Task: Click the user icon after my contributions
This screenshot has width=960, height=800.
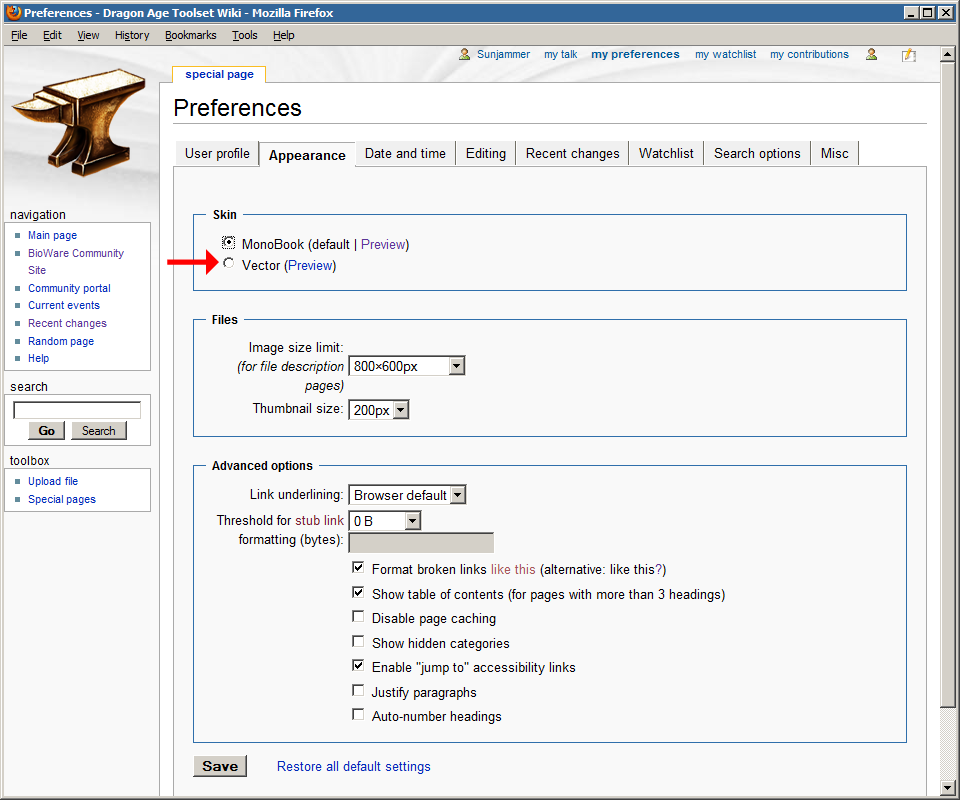Action: pos(872,55)
